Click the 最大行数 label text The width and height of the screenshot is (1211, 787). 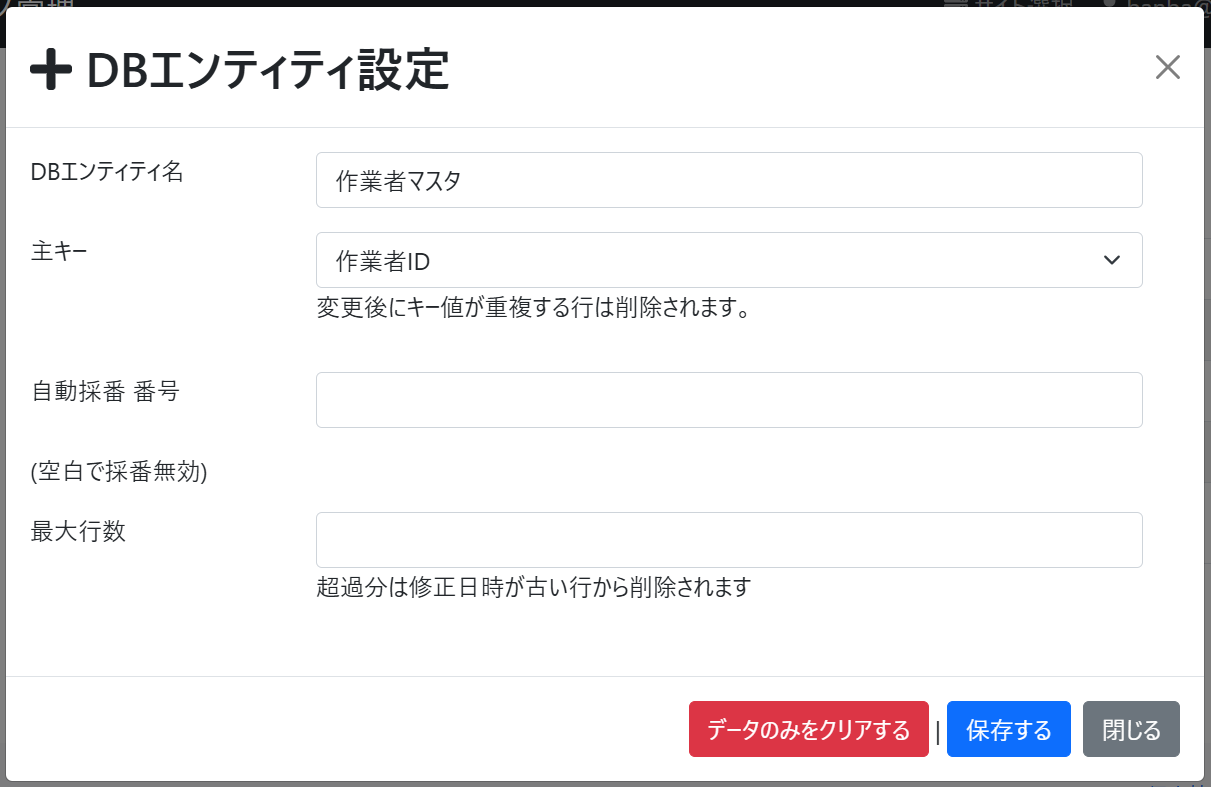79,531
